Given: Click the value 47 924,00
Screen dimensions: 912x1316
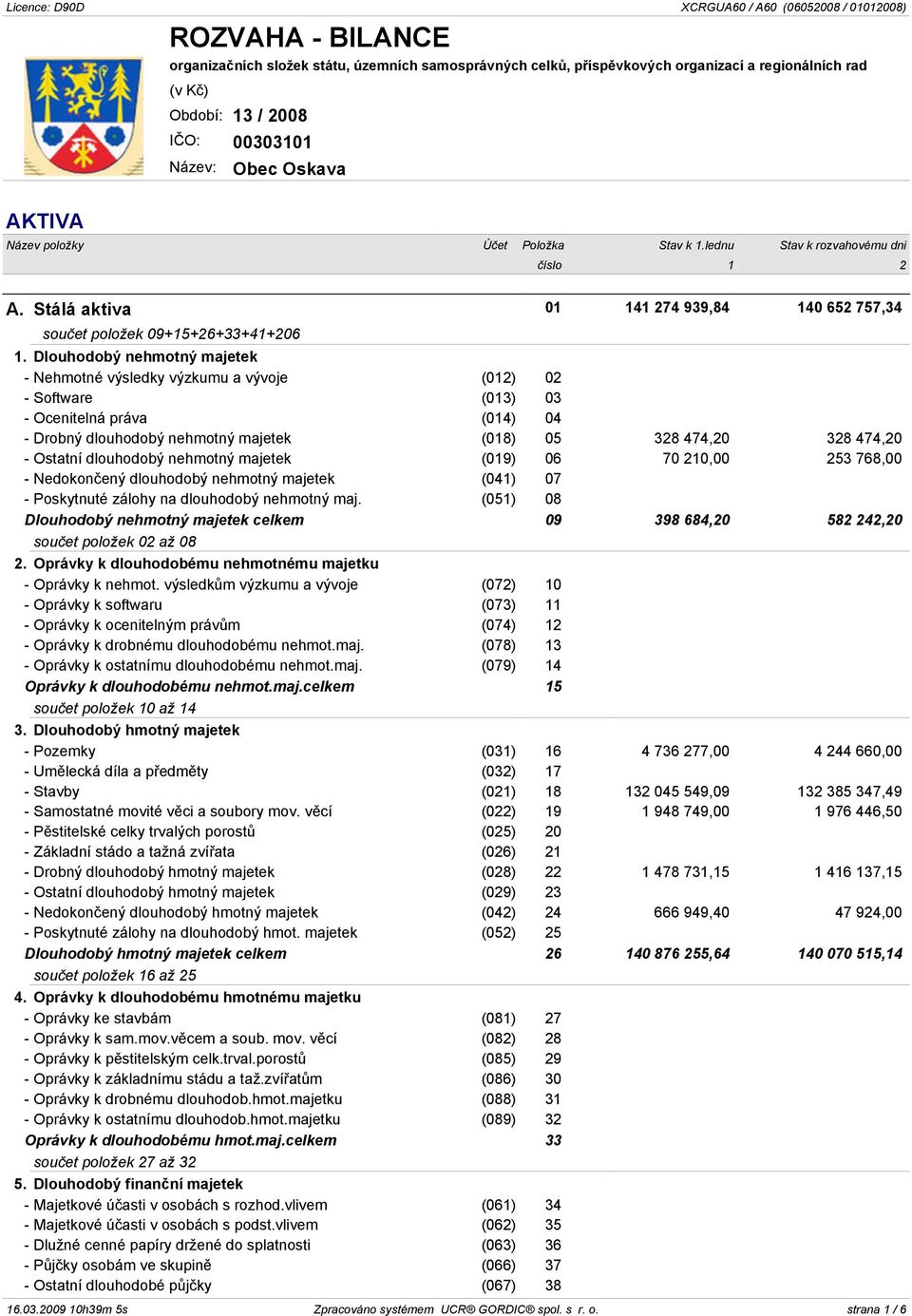Looking at the screenshot, I should 868,913.
